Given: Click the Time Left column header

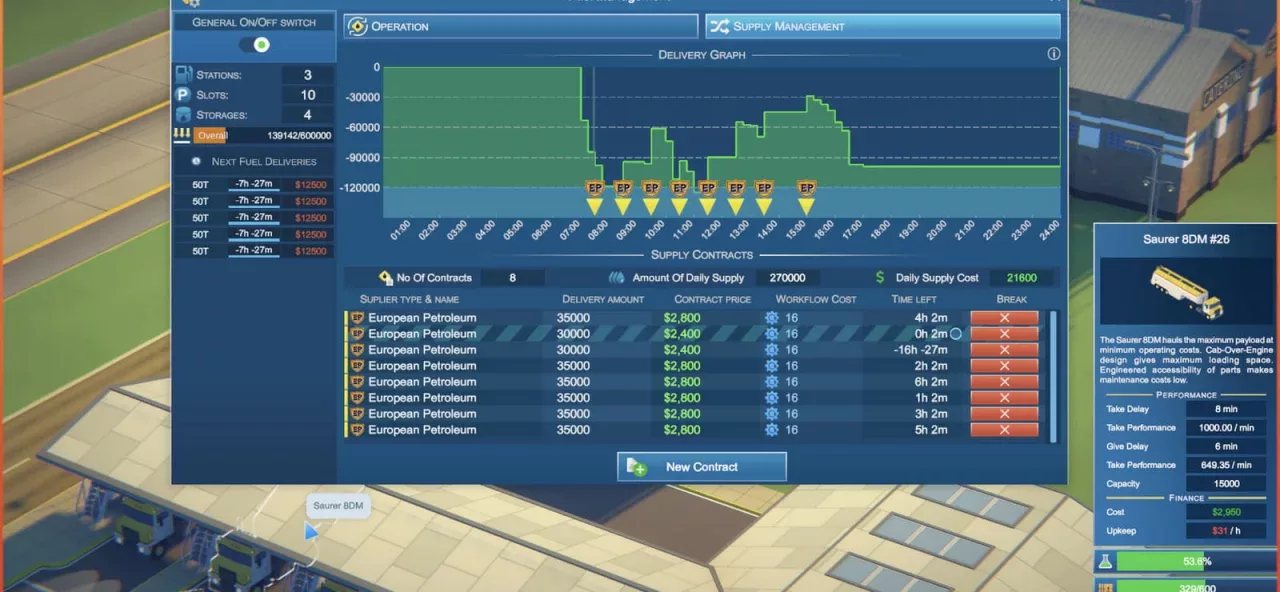Looking at the screenshot, I should click(x=915, y=299).
